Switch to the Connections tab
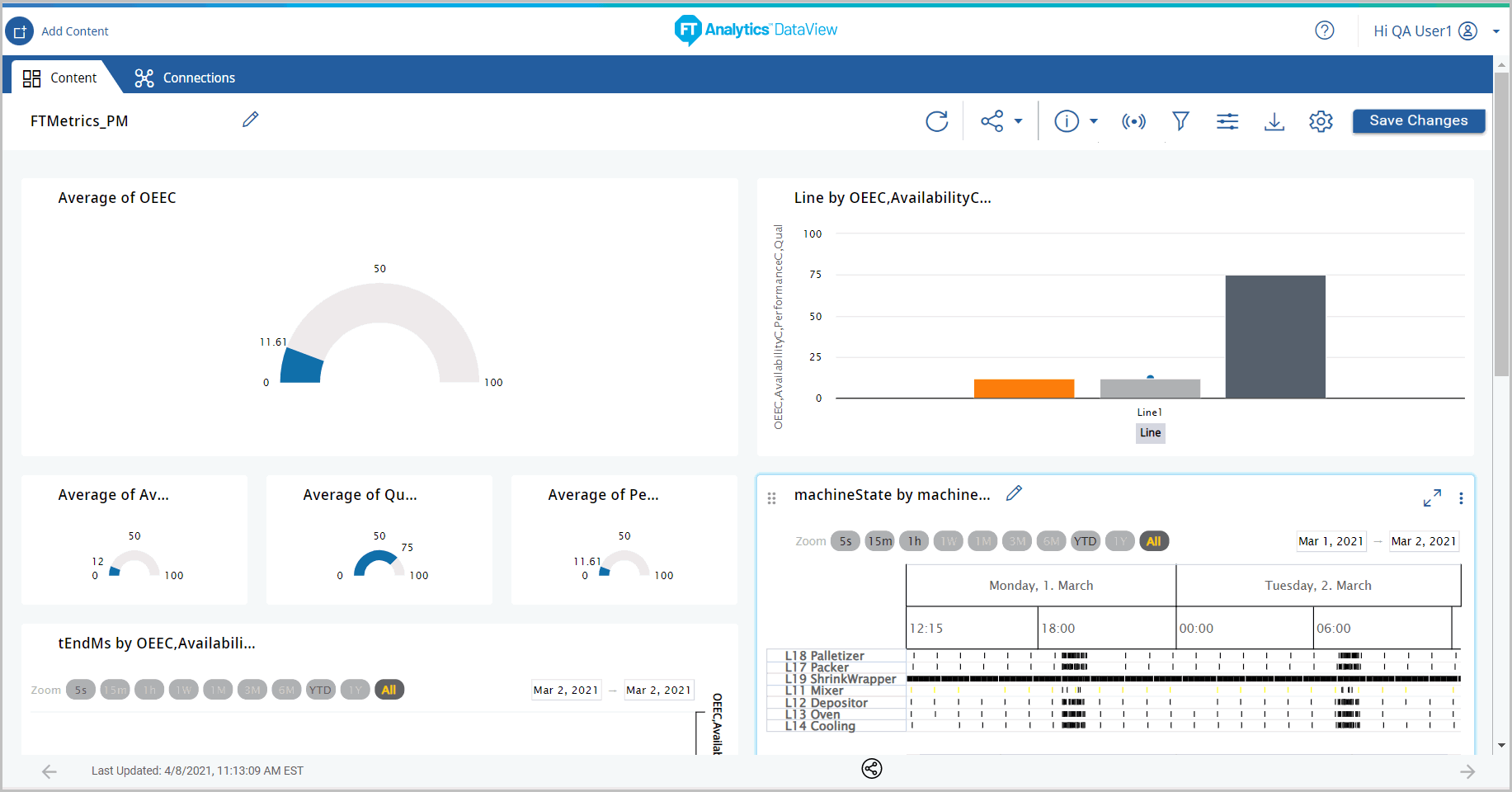Viewport: 1512px width, 792px height. (185, 78)
